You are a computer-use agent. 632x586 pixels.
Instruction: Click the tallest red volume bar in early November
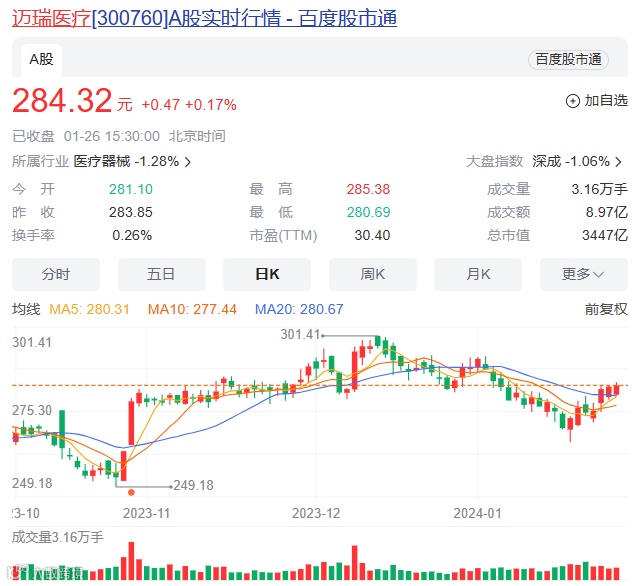pyautogui.click(x=131, y=561)
